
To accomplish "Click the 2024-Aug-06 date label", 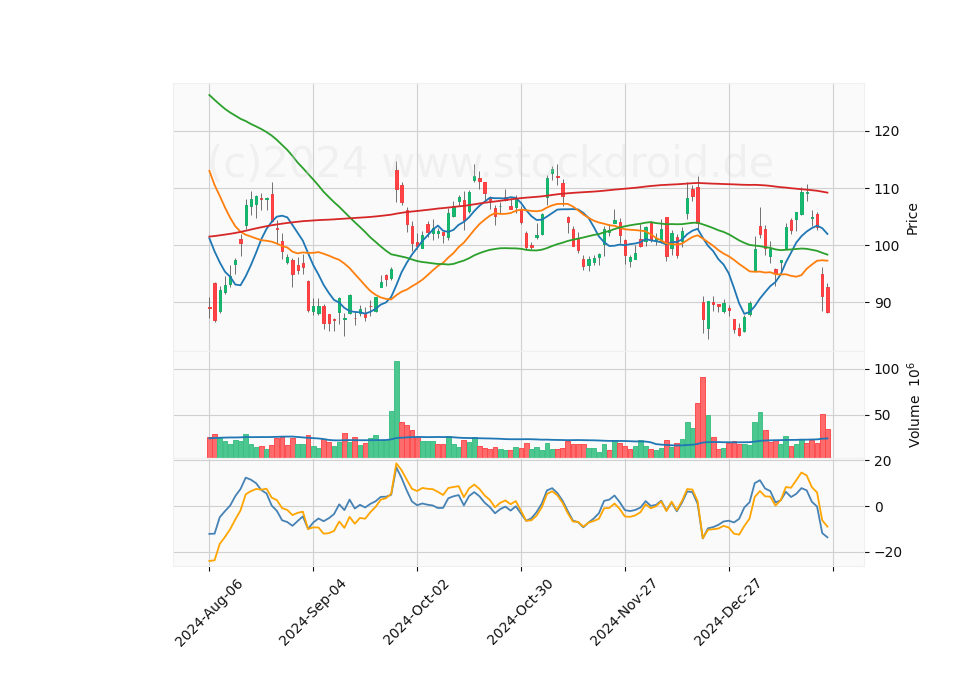I will tap(208, 612).
